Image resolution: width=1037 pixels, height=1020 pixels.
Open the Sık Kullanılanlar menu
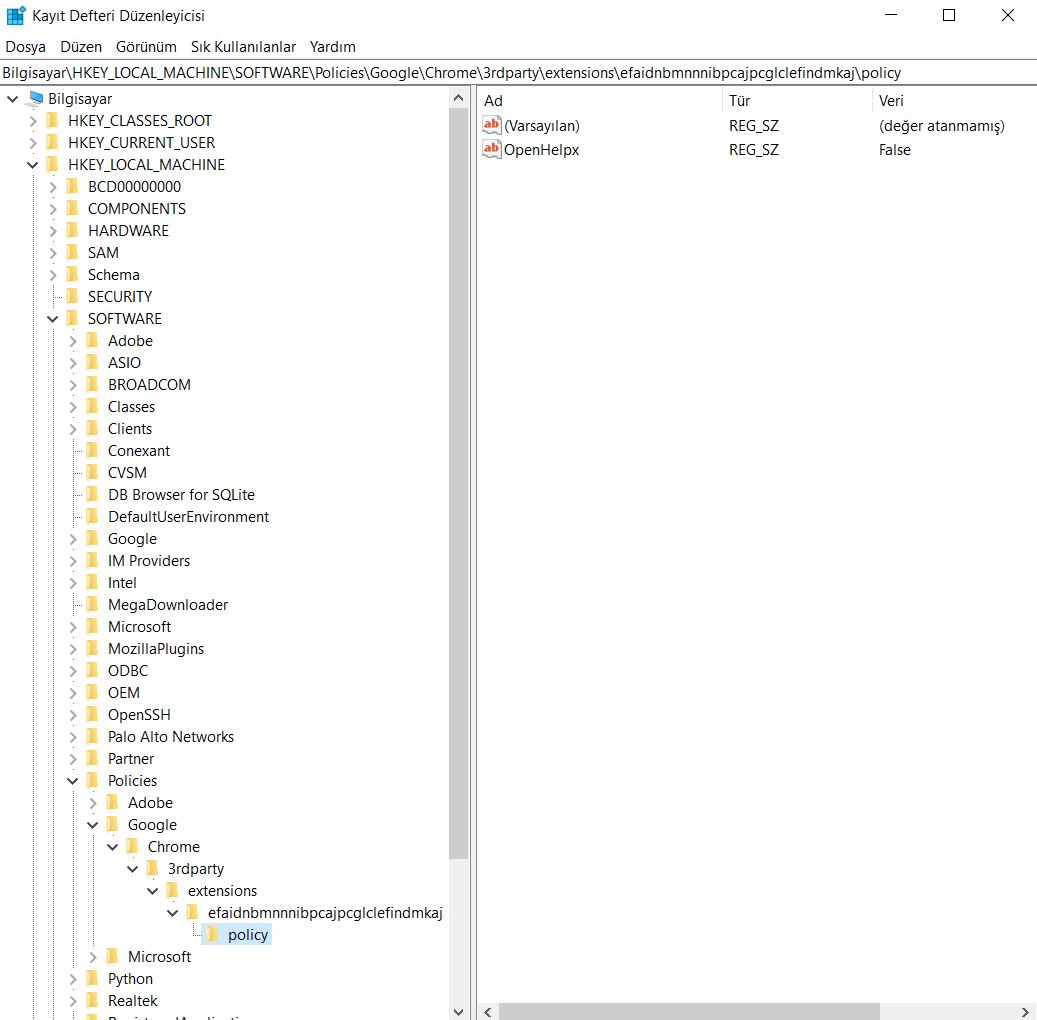tap(243, 46)
